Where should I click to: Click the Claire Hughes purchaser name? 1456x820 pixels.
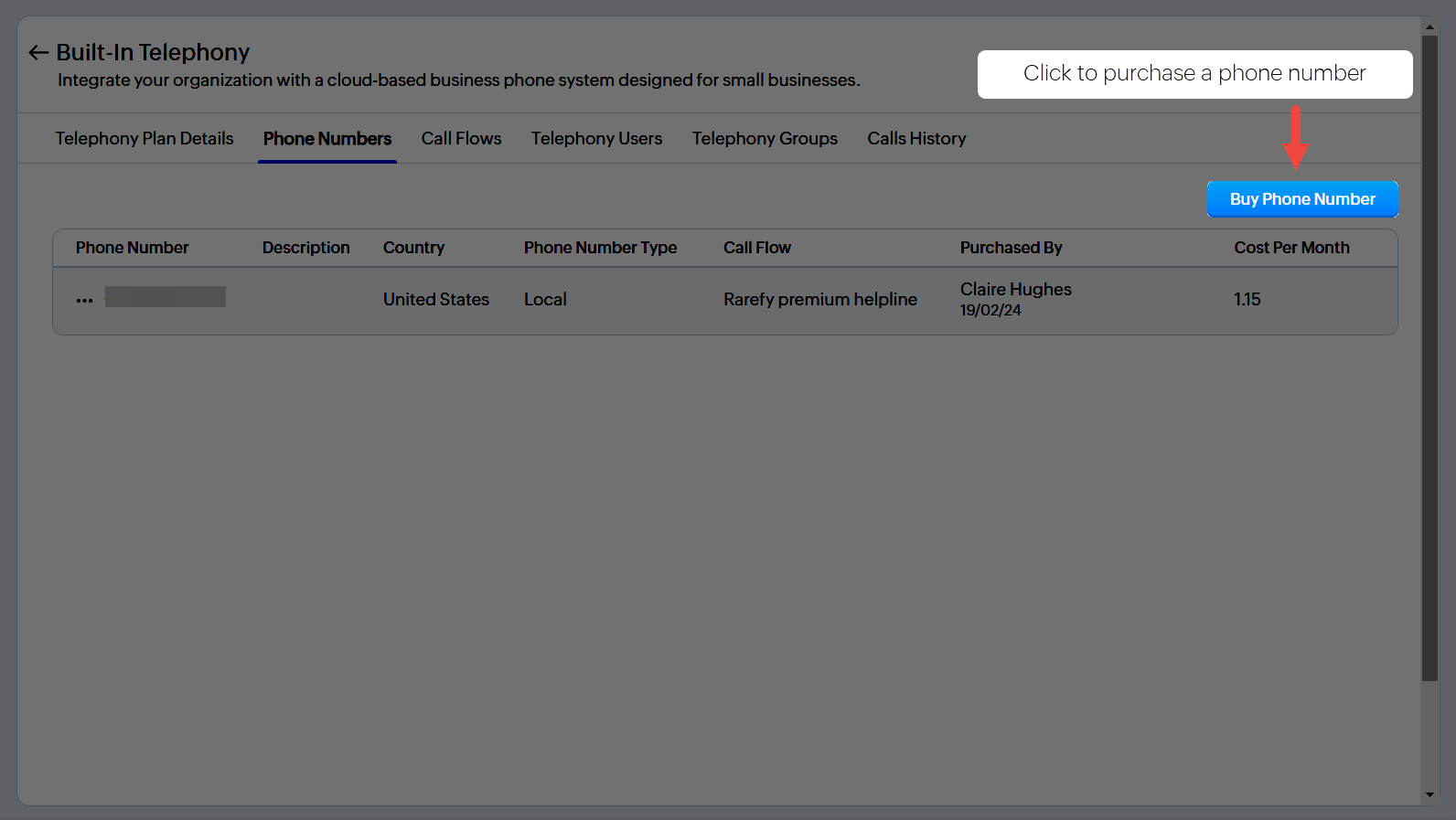click(x=1015, y=290)
